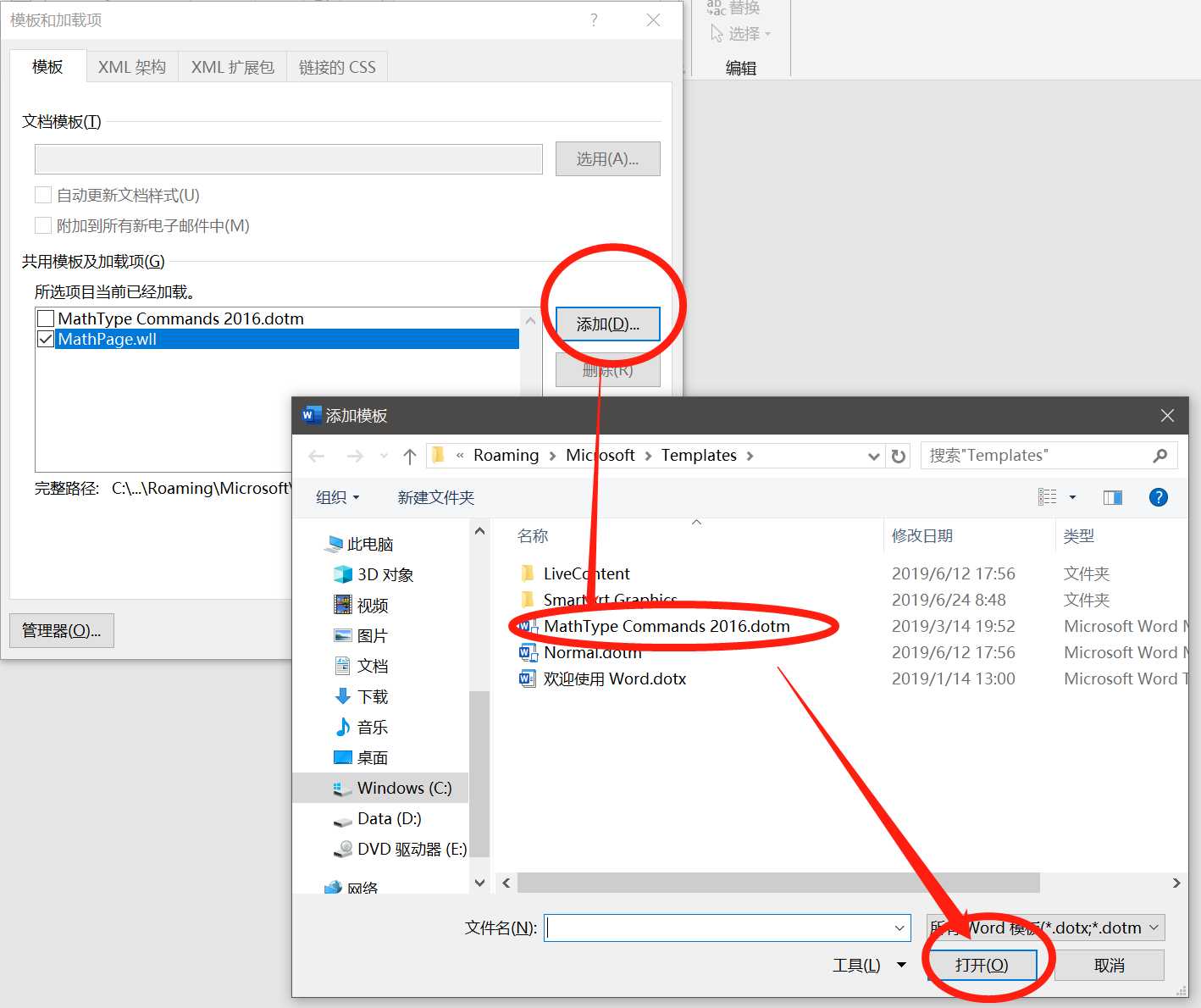Select 桌面 in the navigation pane
The width and height of the screenshot is (1201, 1008).
tap(362, 757)
